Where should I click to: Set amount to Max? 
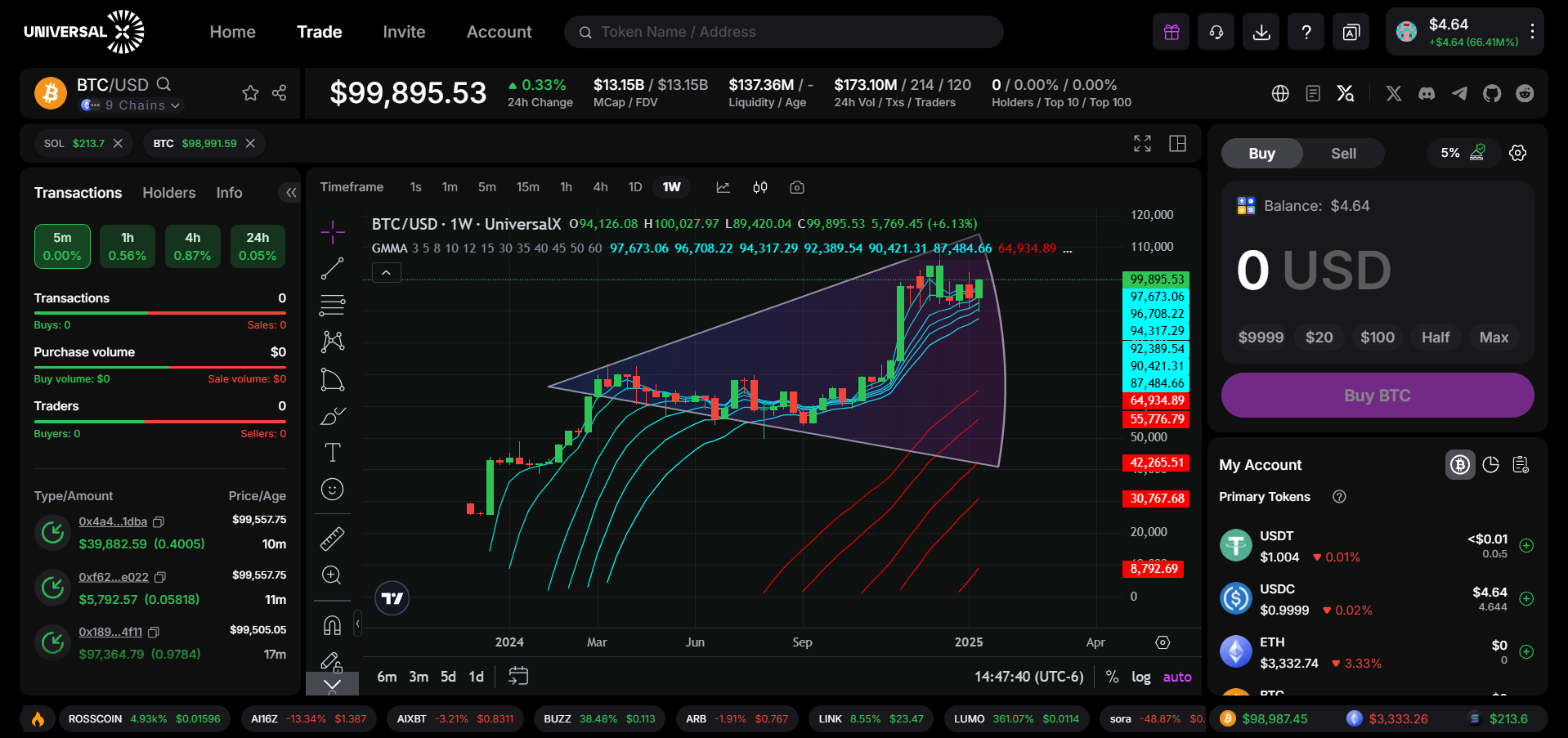pos(1494,338)
